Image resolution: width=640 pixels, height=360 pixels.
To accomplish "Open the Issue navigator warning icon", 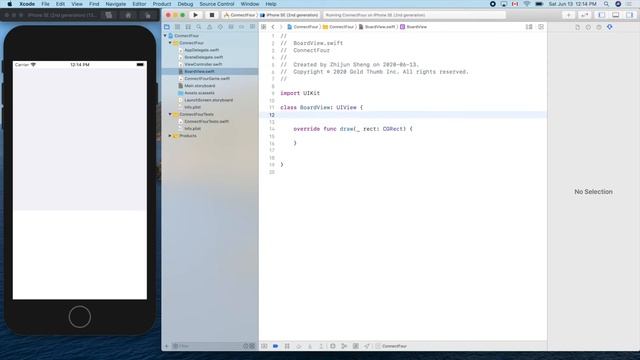I will click(x=209, y=27).
